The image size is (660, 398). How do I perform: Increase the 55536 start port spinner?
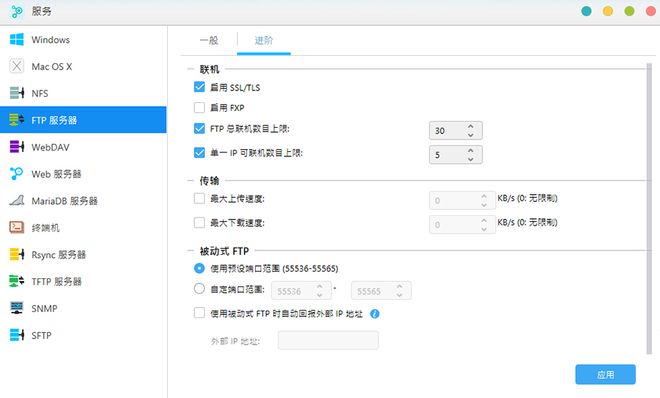319,287
